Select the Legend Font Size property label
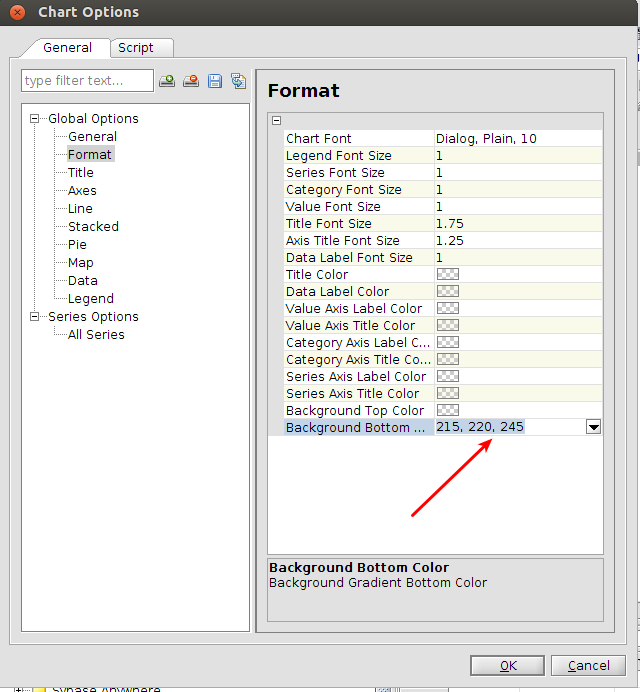Screen dimensions: 640x692 (339, 155)
